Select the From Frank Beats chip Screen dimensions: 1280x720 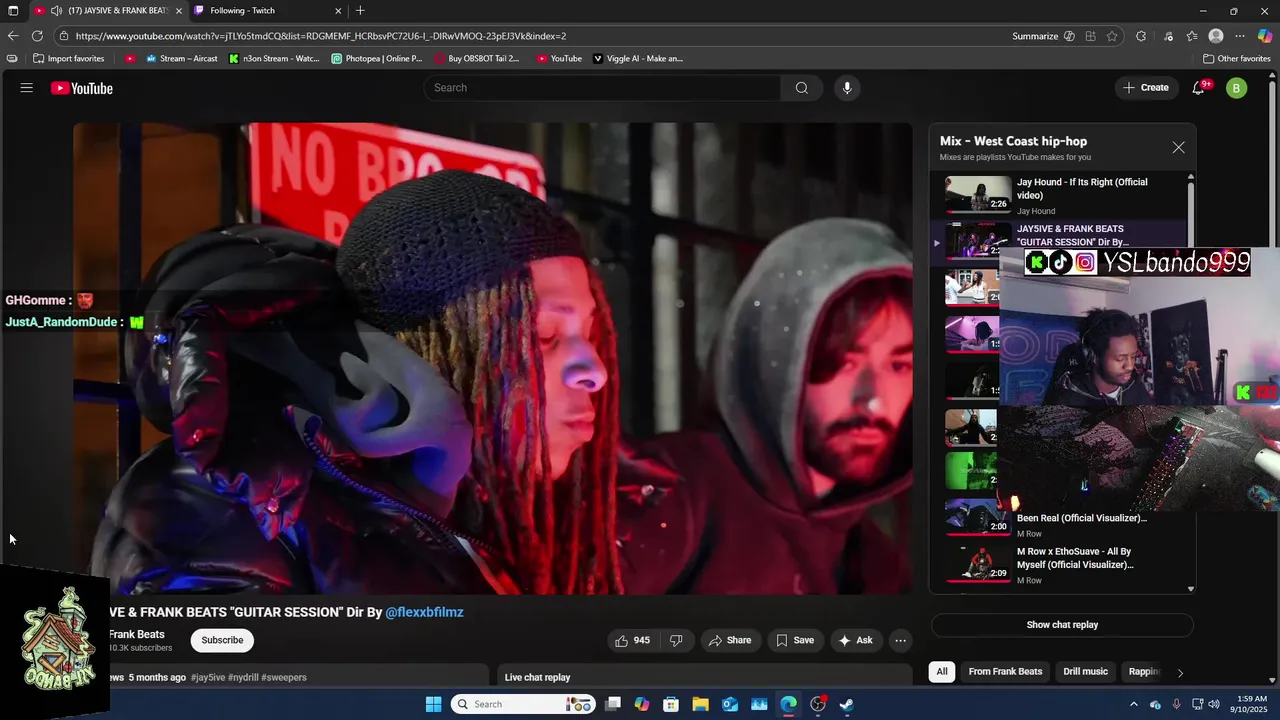tap(1005, 672)
